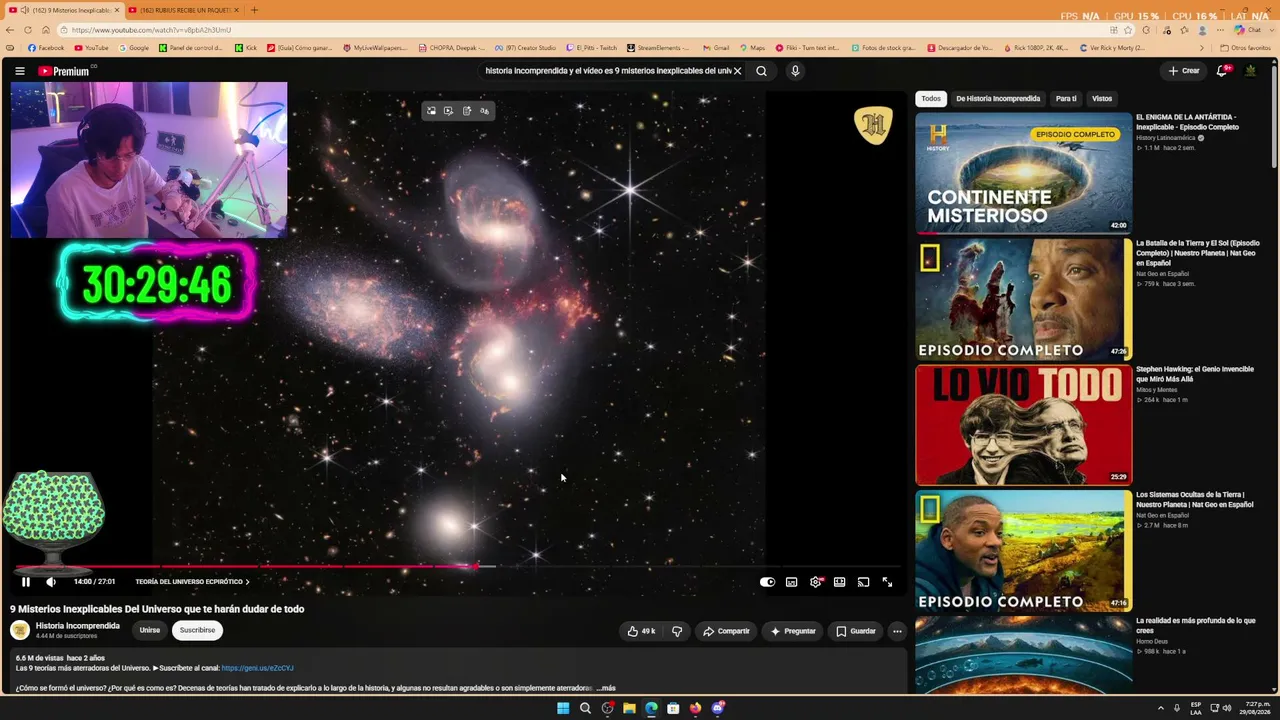Open the Kick bookmark
1280x720 pixels.
point(246,48)
